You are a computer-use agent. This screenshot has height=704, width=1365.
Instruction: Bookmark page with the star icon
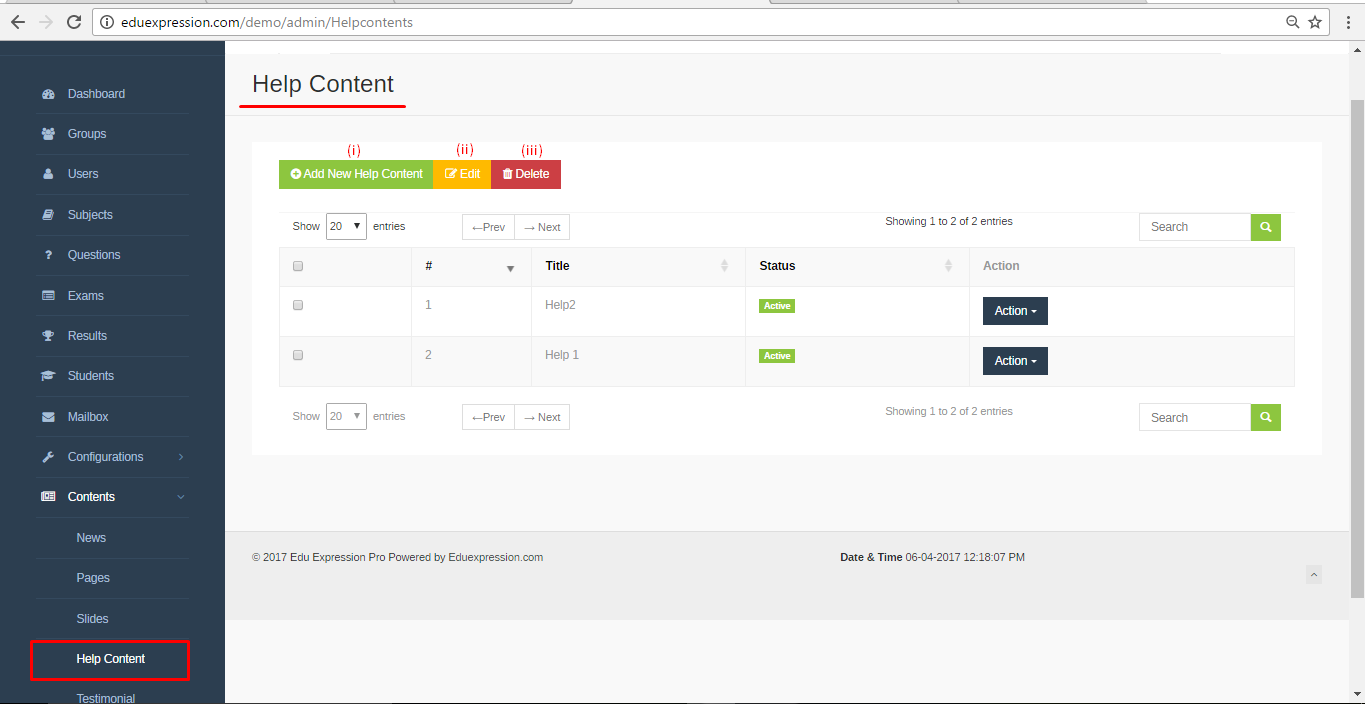(x=1315, y=22)
